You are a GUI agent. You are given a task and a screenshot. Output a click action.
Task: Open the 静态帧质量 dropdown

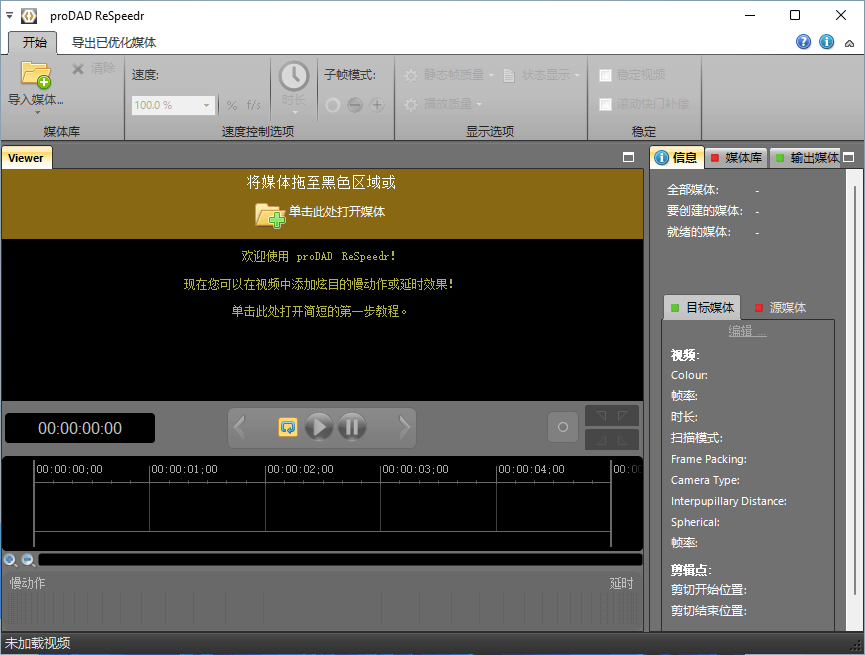click(491, 75)
